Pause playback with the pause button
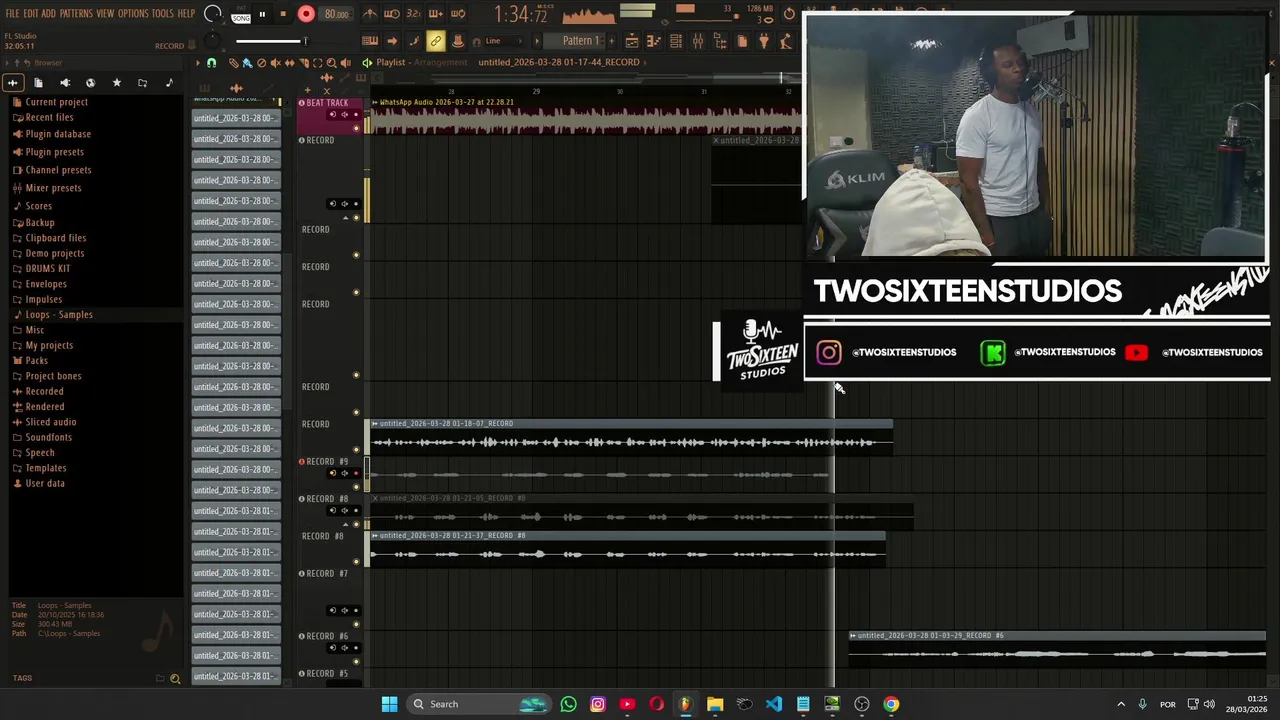 click(x=262, y=14)
